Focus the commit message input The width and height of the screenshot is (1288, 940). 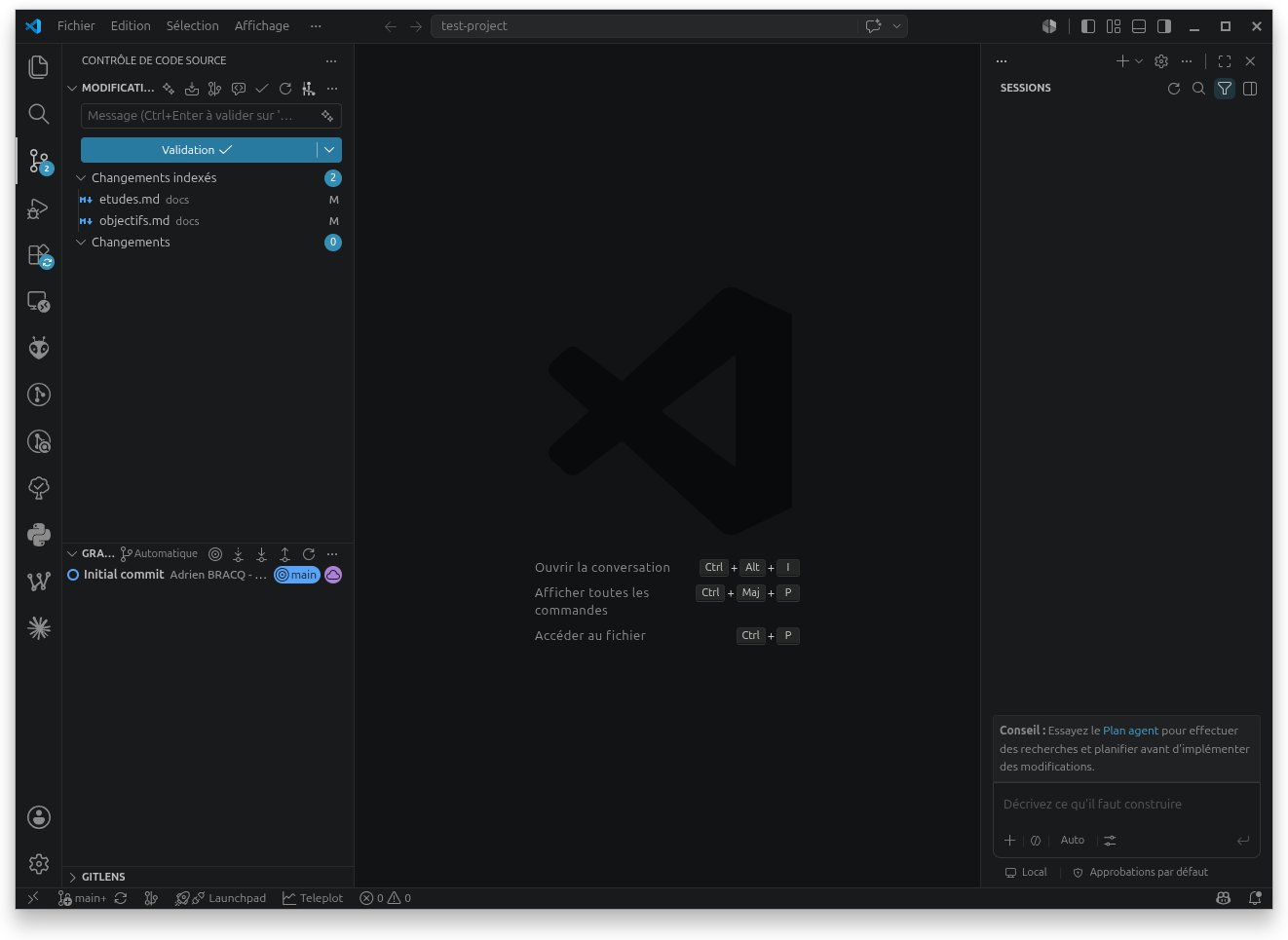pyautogui.click(x=202, y=116)
